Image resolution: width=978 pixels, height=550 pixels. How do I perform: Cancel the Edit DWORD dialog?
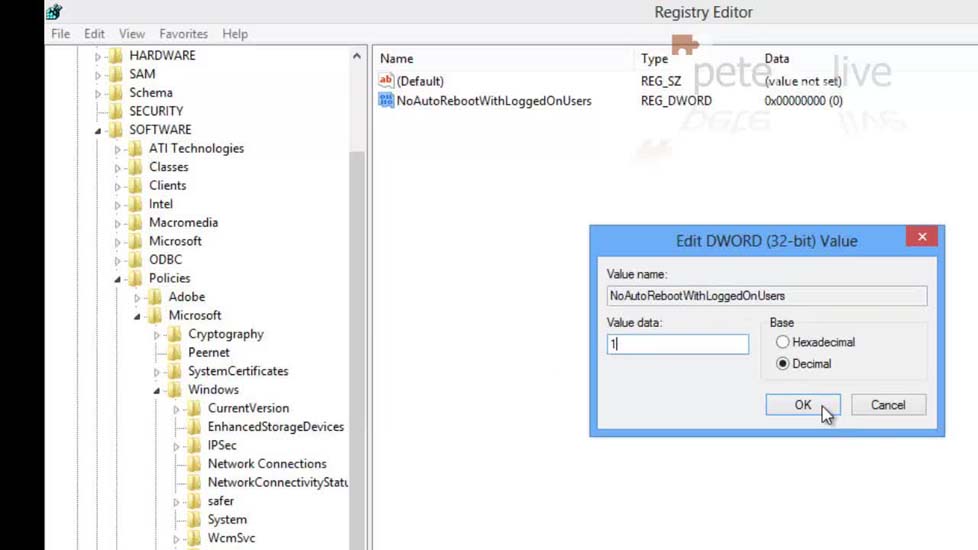coord(888,405)
